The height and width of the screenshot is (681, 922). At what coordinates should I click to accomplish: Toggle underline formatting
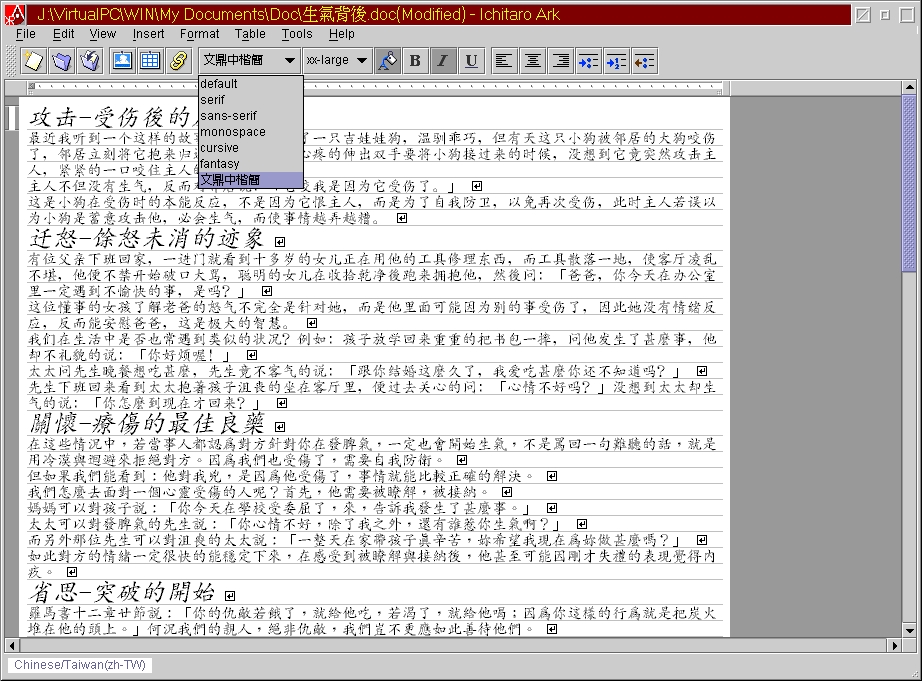[x=471, y=61]
